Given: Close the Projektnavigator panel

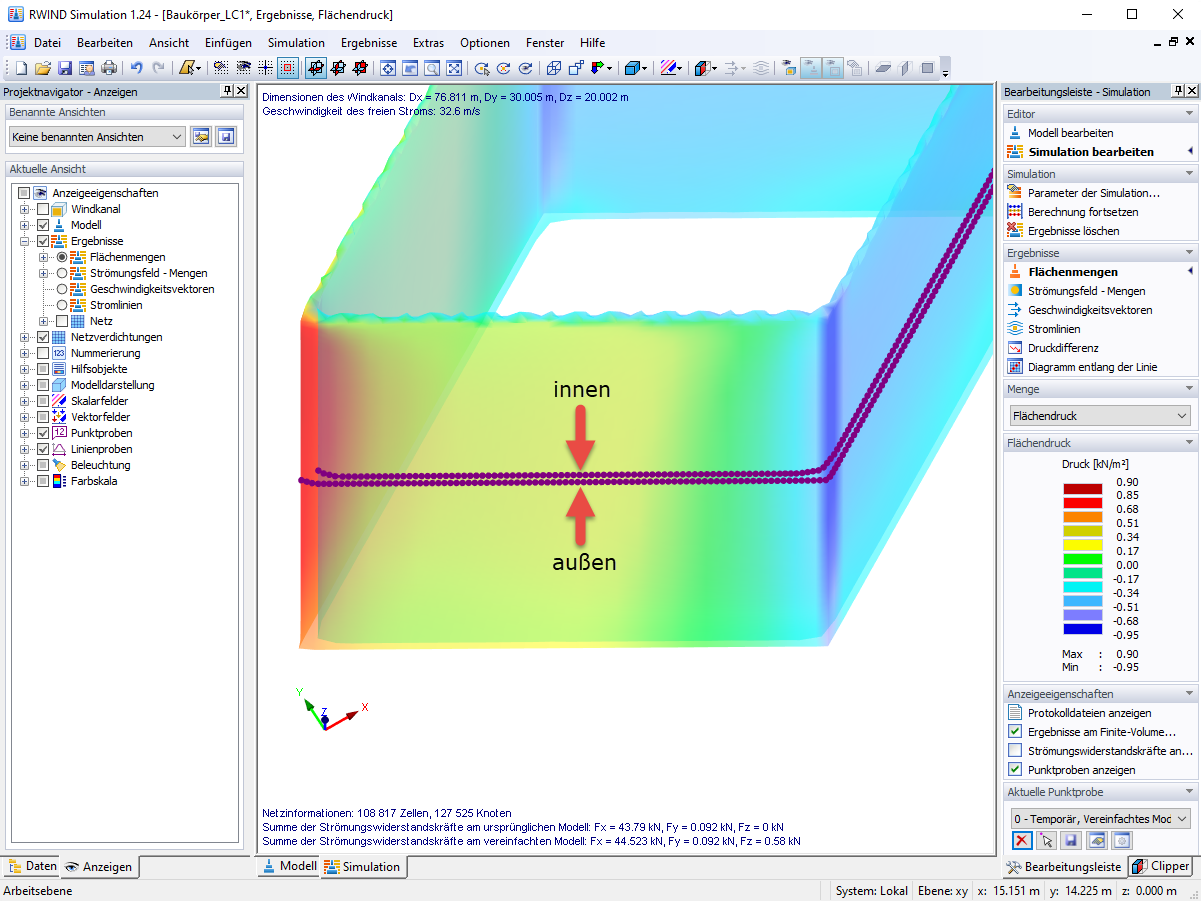Looking at the screenshot, I should coord(241,91).
